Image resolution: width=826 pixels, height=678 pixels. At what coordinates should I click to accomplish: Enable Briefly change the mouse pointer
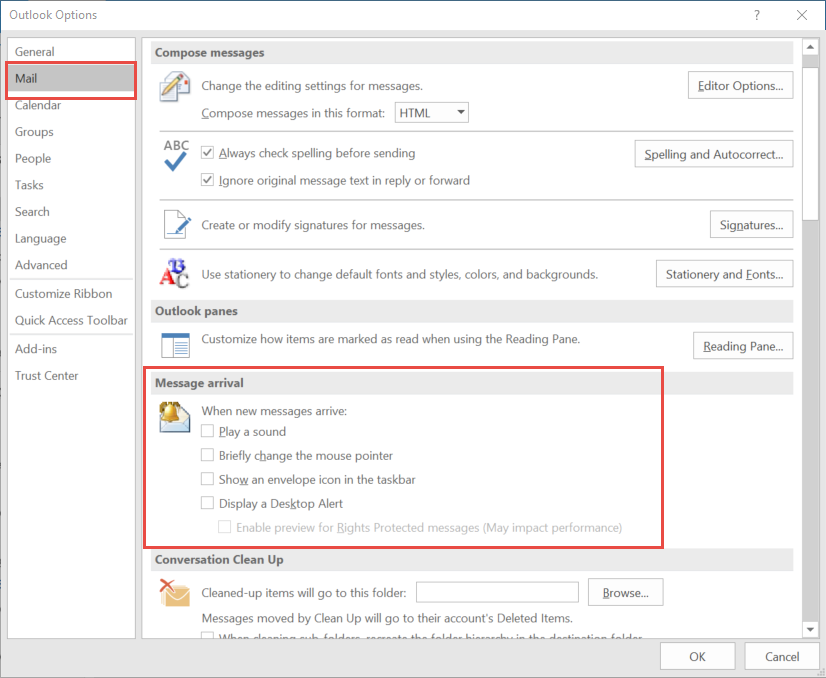208,455
